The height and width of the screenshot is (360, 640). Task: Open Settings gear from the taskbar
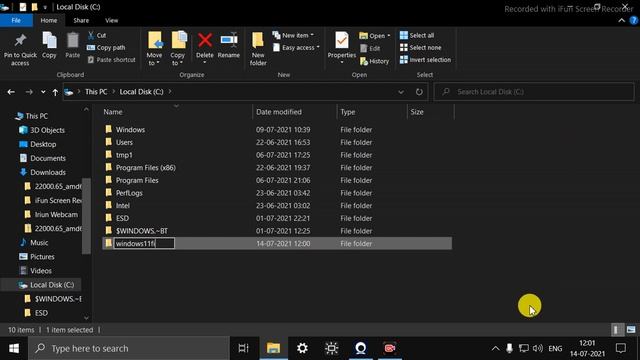pyautogui.click(x=302, y=348)
